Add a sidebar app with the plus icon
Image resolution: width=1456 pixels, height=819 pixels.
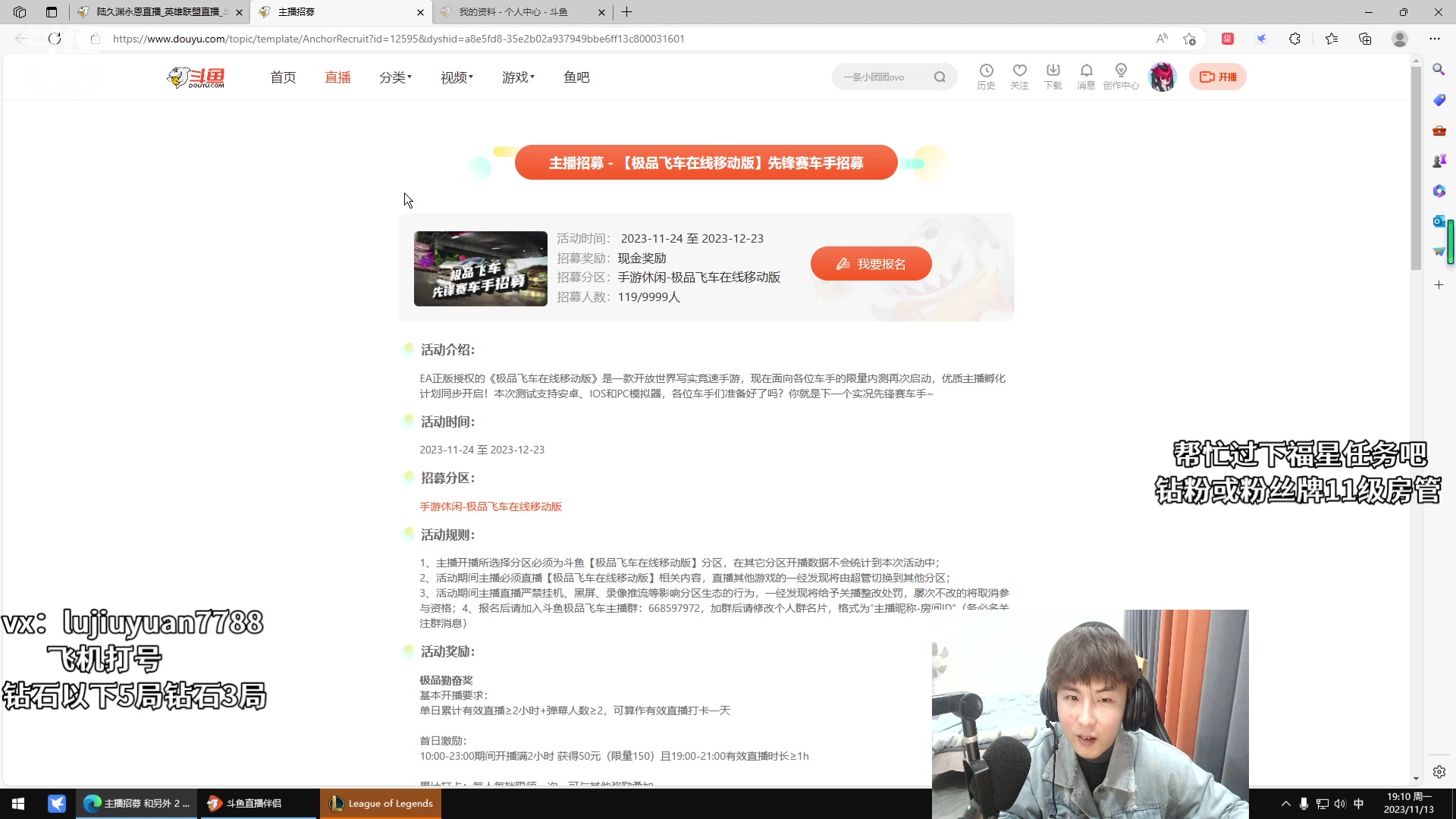pos(1439,285)
